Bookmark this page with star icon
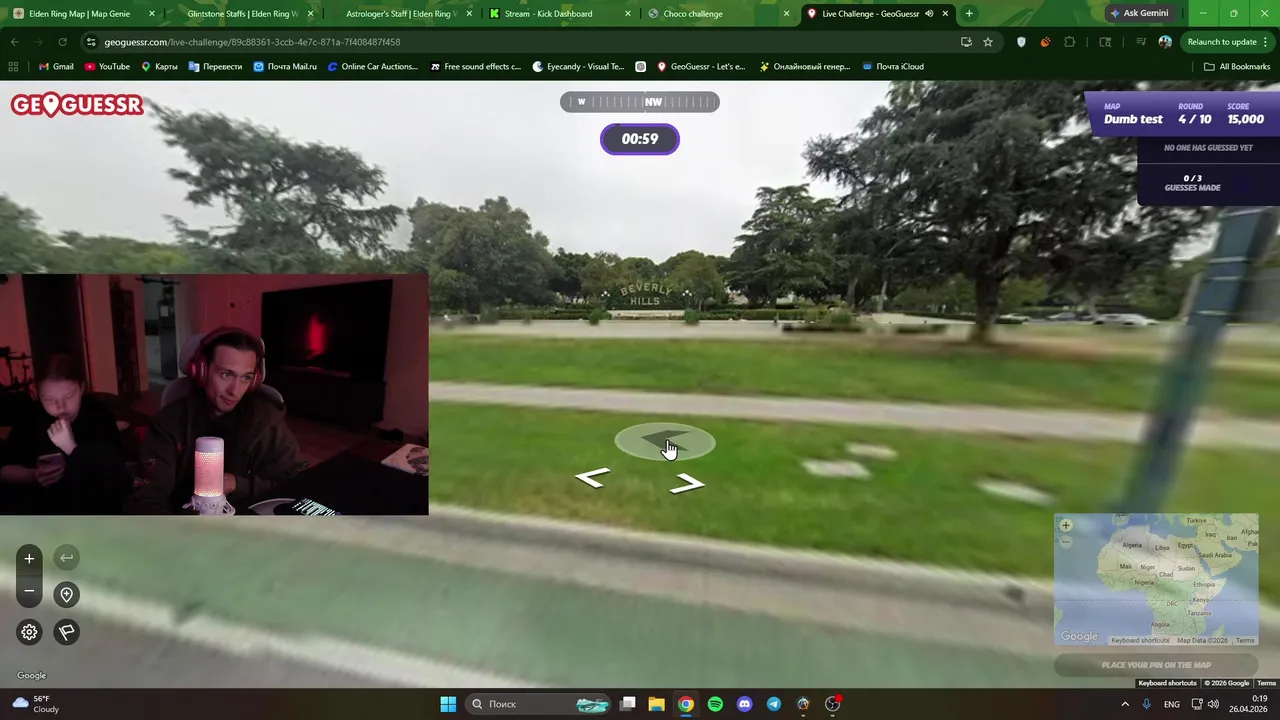 [x=988, y=42]
